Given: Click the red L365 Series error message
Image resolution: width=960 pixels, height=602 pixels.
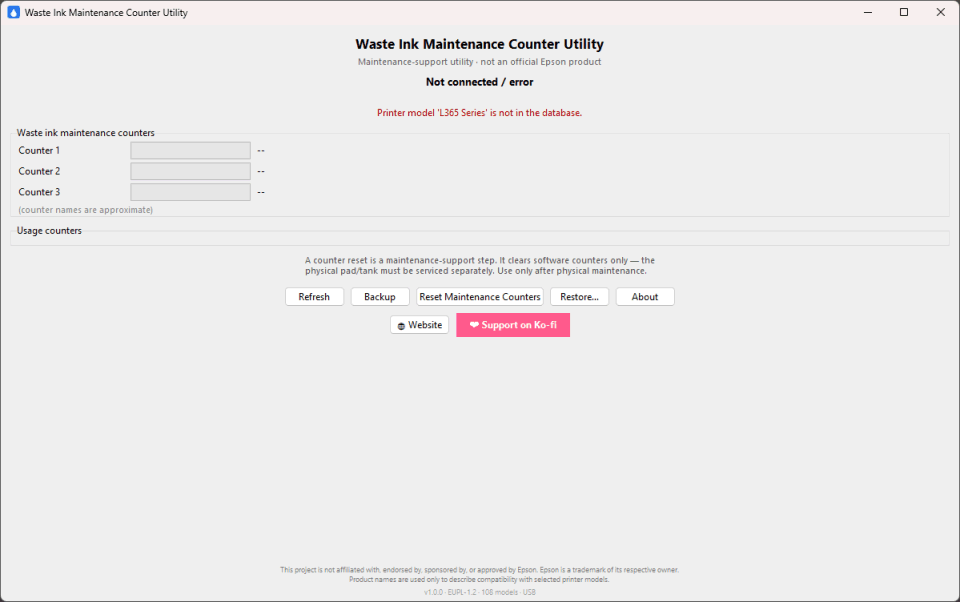Looking at the screenshot, I should pos(479,113).
